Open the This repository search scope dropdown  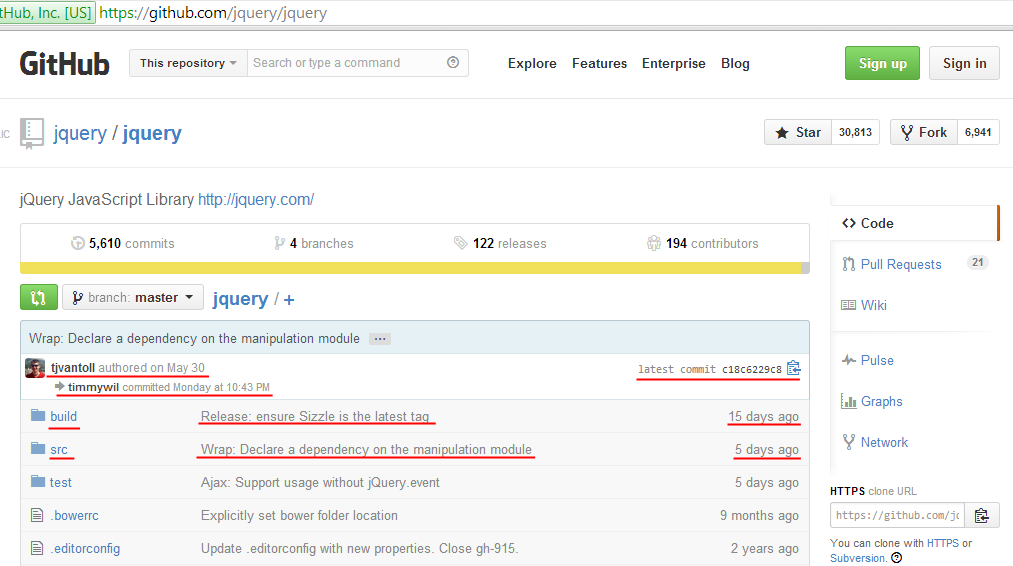(188, 63)
